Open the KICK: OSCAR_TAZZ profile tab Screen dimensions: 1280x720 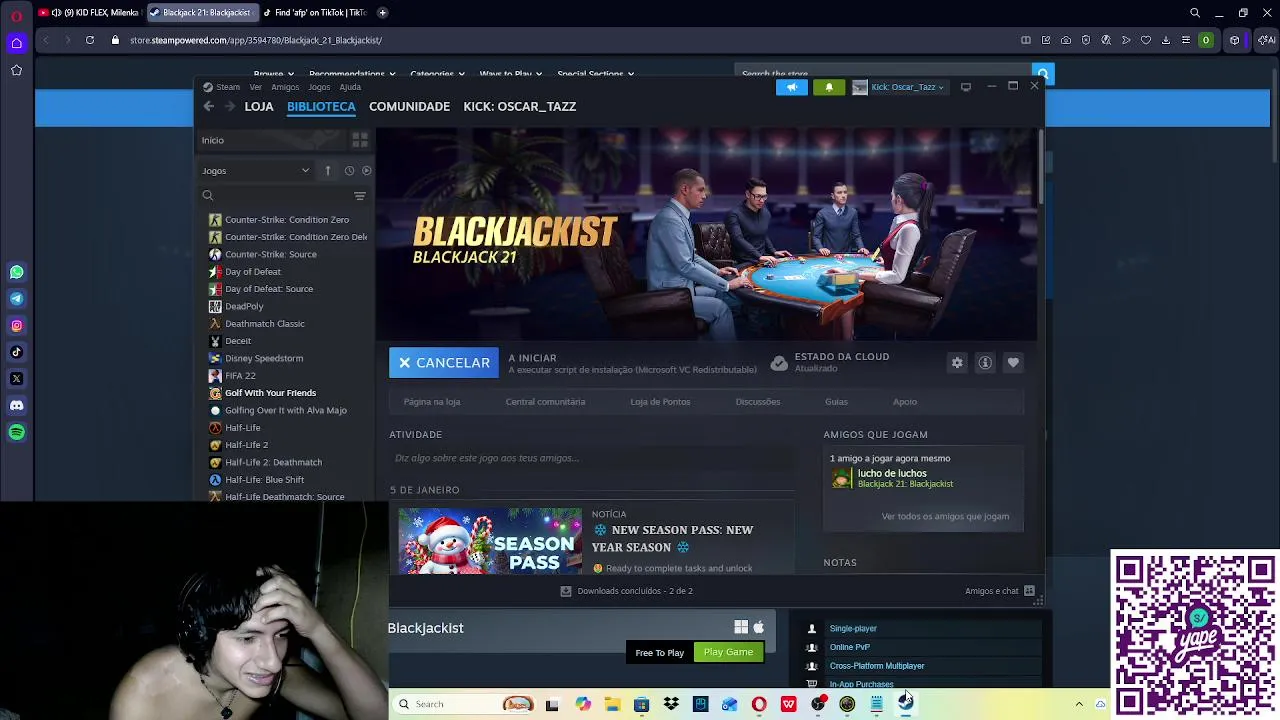(x=520, y=106)
